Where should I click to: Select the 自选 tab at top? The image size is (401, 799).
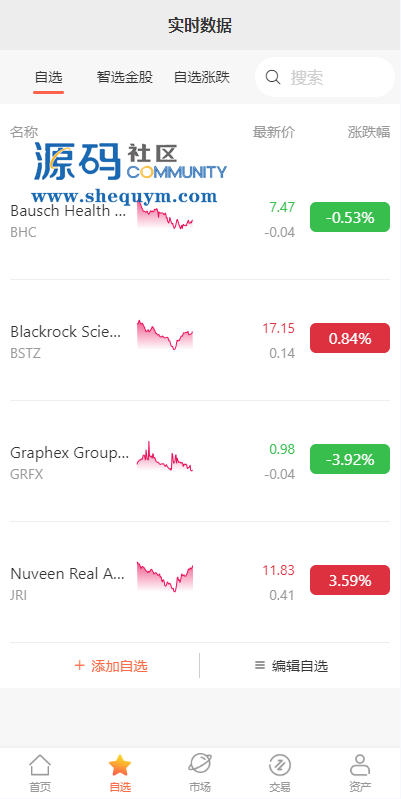click(x=48, y=78)
